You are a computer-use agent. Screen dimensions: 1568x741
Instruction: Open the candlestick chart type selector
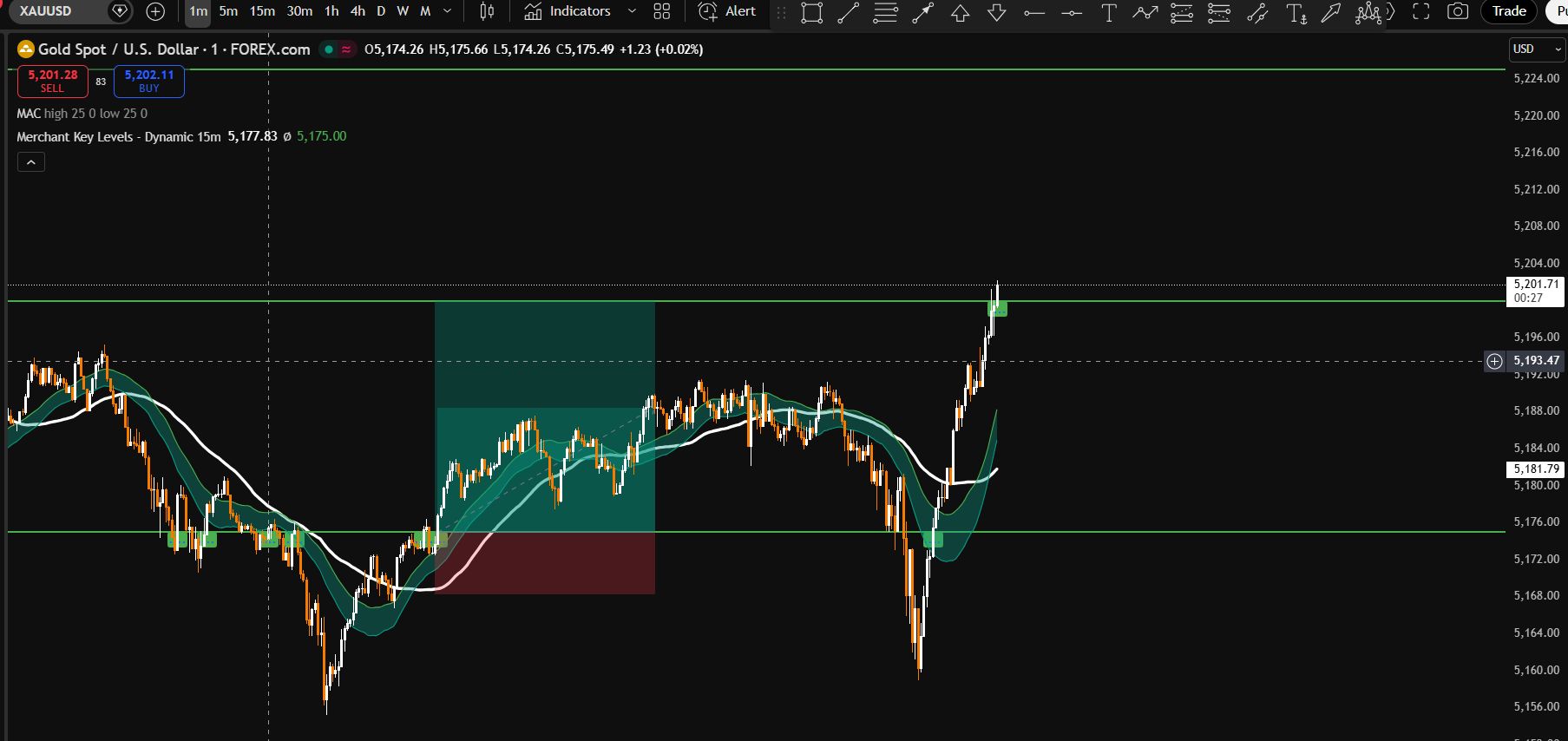point(487,11)
